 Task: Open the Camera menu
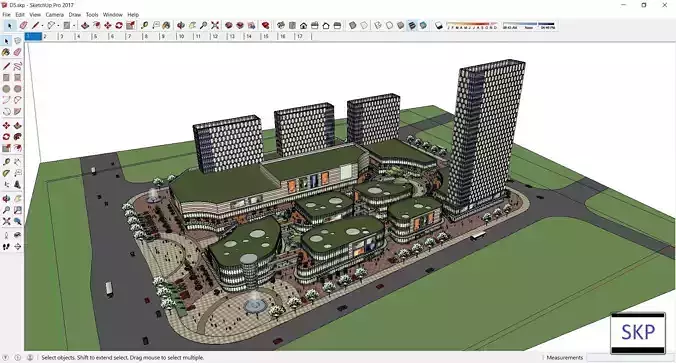55,15
